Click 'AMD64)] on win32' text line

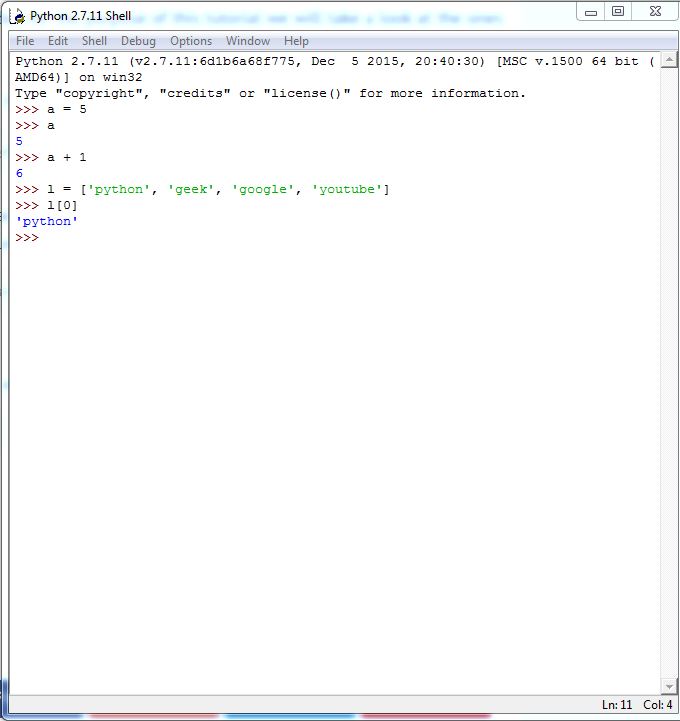[x=79, y=77]
